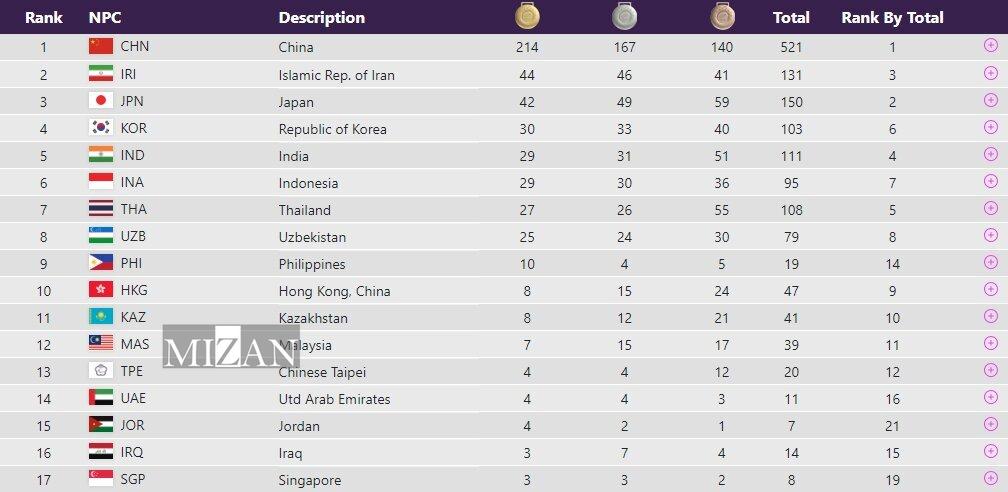Click the Philippines flag icon
The width and height of the screenshot is (1008, 492).
click(x=100, y=263)
